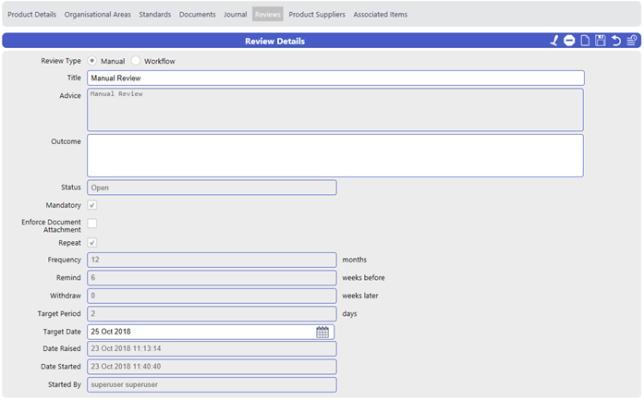Switch to the Journal tab
Image resolution: width=644 pixels, height=400 pixels.
tap(235, 14)
